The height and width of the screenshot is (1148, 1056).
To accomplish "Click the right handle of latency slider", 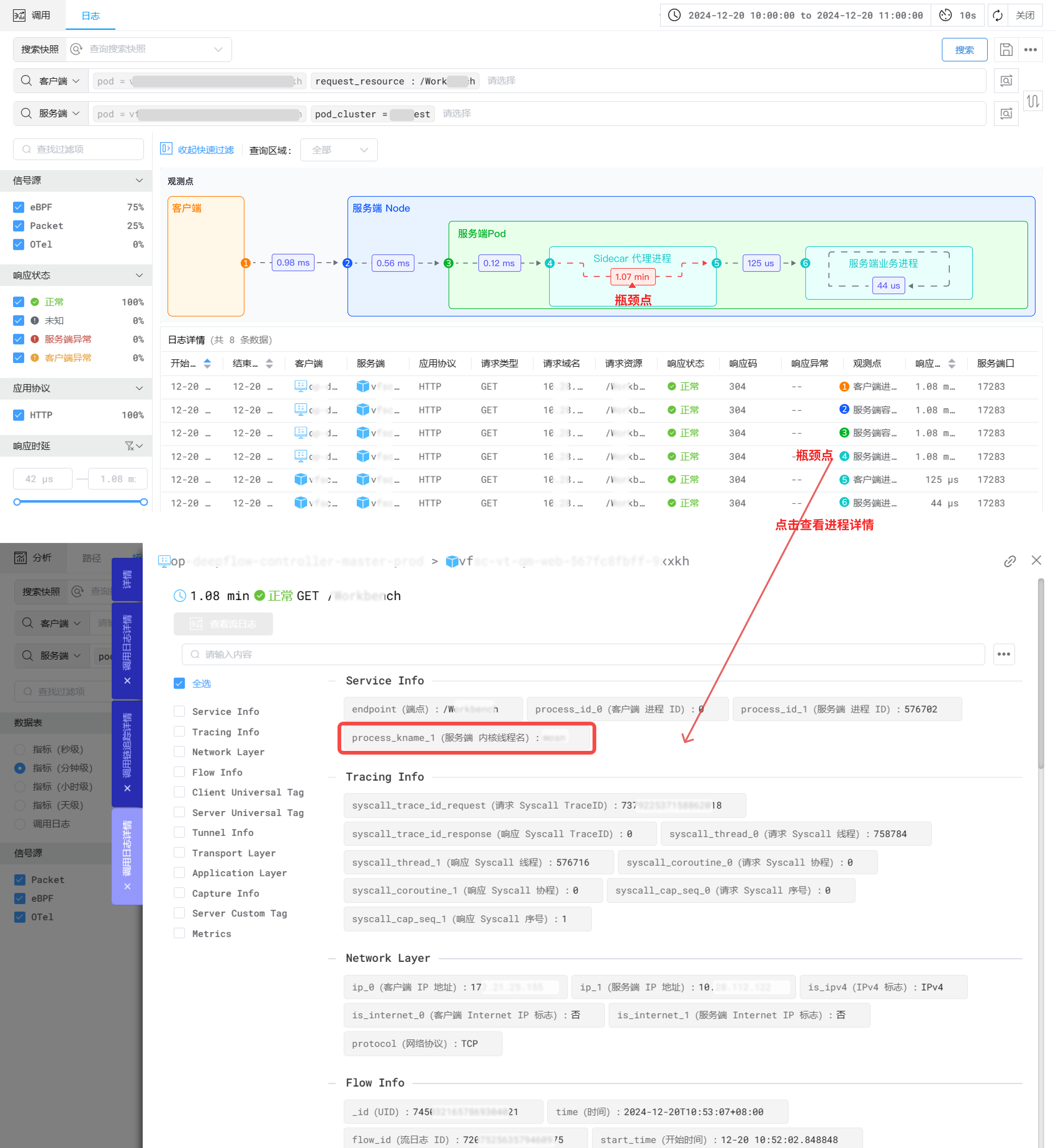I will tap(144, 502).
